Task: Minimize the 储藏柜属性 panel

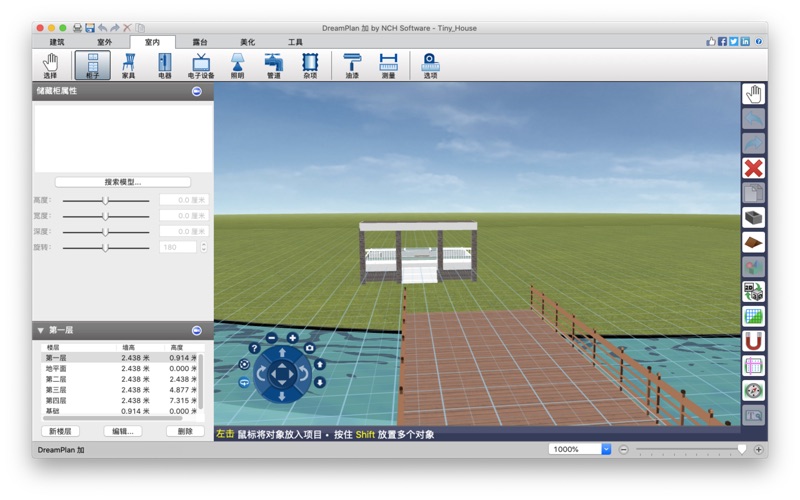Action: click(x=196, y=91)
